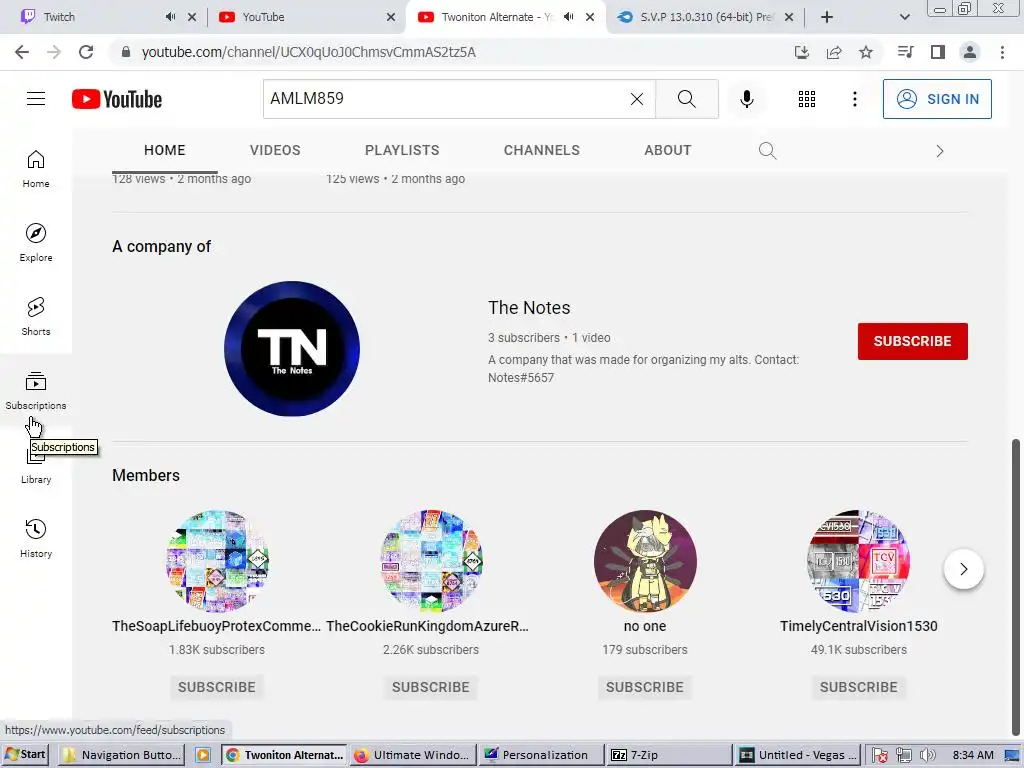Open Personalization taskbar window
The image size is (1024, 768).
click(x=541, y=755)
